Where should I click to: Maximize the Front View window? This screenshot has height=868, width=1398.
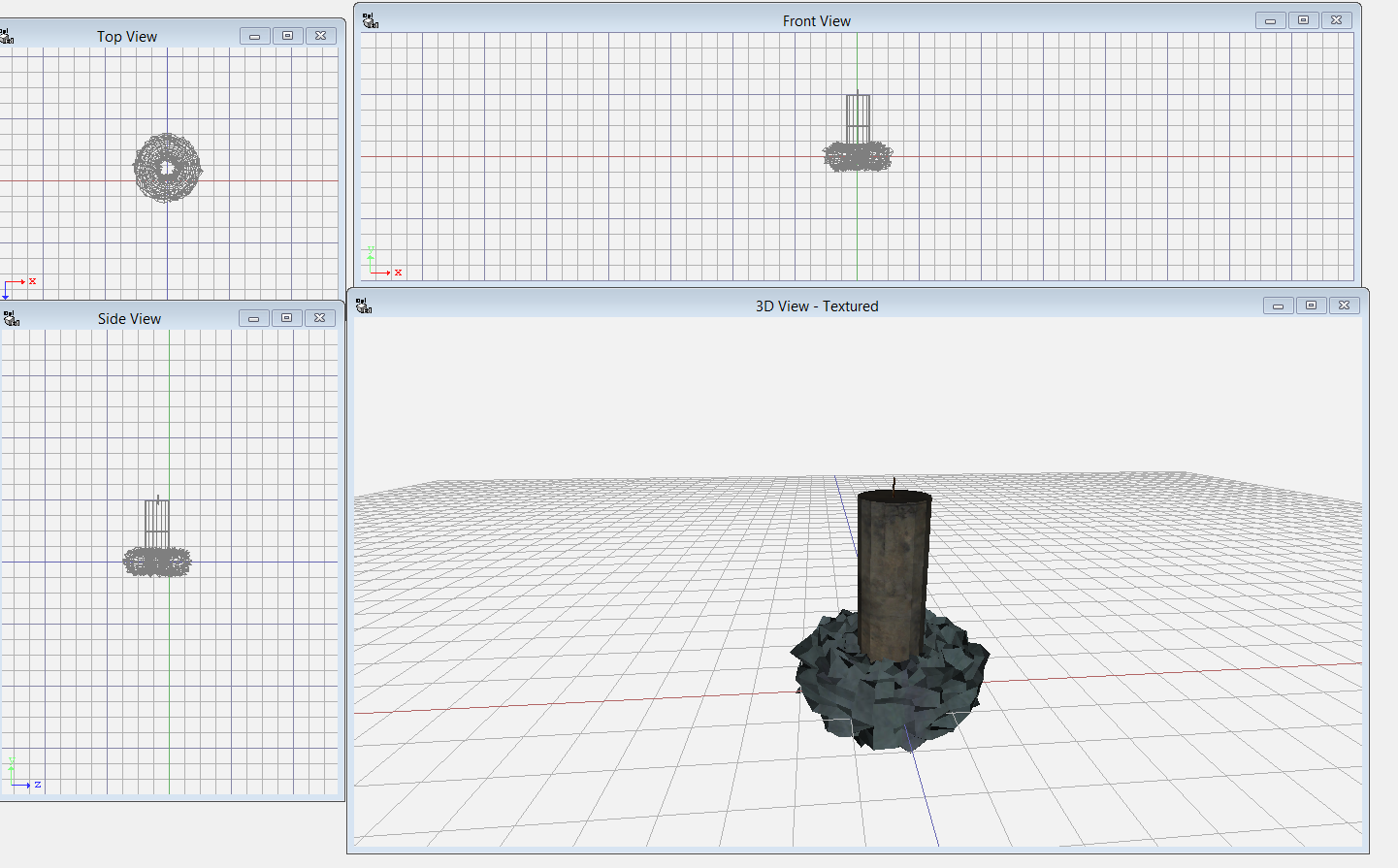tap(1303, 20)
